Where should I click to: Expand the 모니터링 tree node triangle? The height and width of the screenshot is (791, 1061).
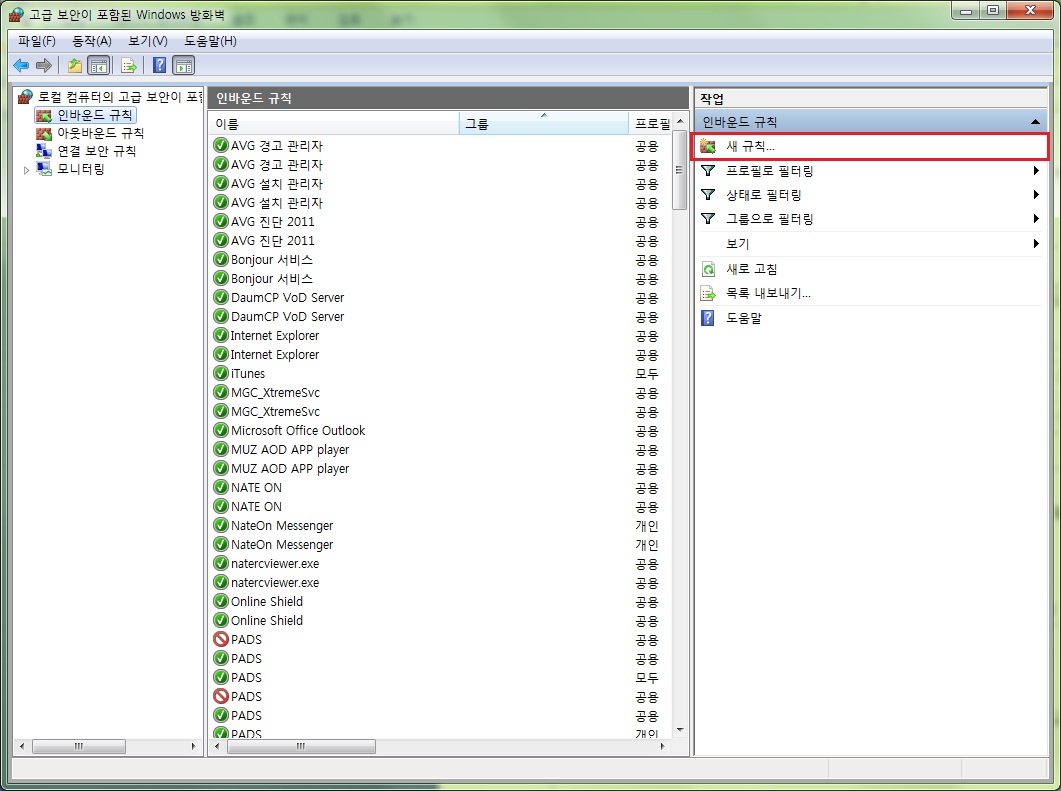(x=26, y=170)
